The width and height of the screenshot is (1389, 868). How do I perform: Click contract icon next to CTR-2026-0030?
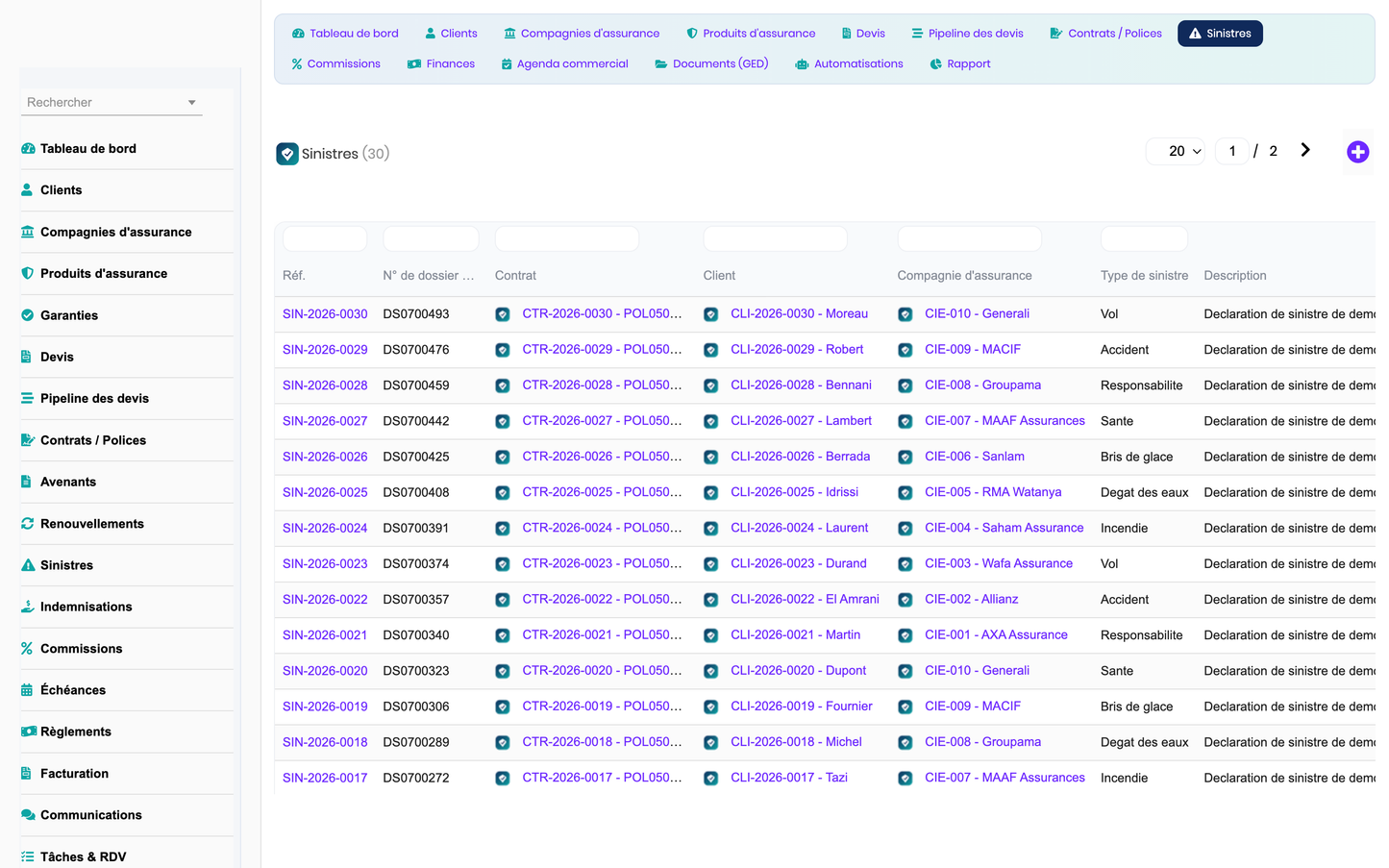[x=503, y=314]
